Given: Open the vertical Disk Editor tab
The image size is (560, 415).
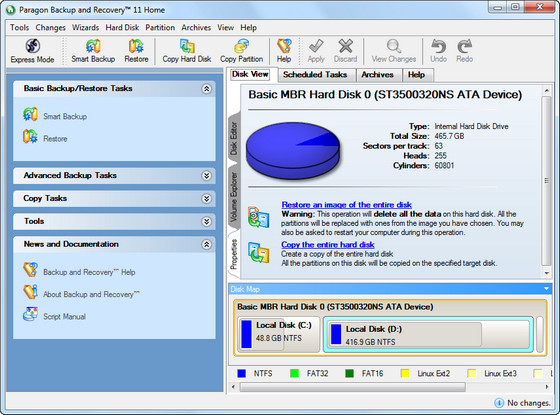Looking at the screenshot, I should pos(234,138).
